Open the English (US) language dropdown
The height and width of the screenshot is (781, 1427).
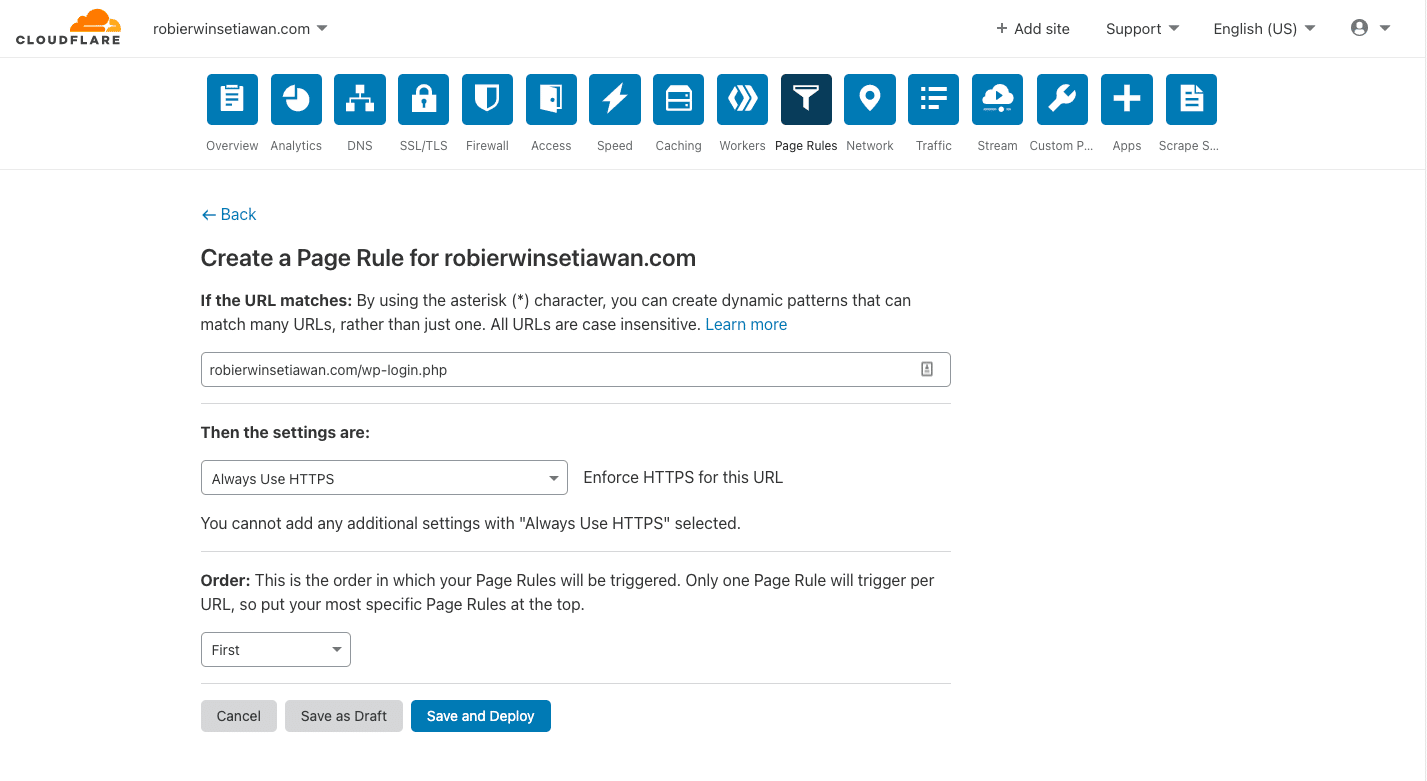pos(1264,29)
